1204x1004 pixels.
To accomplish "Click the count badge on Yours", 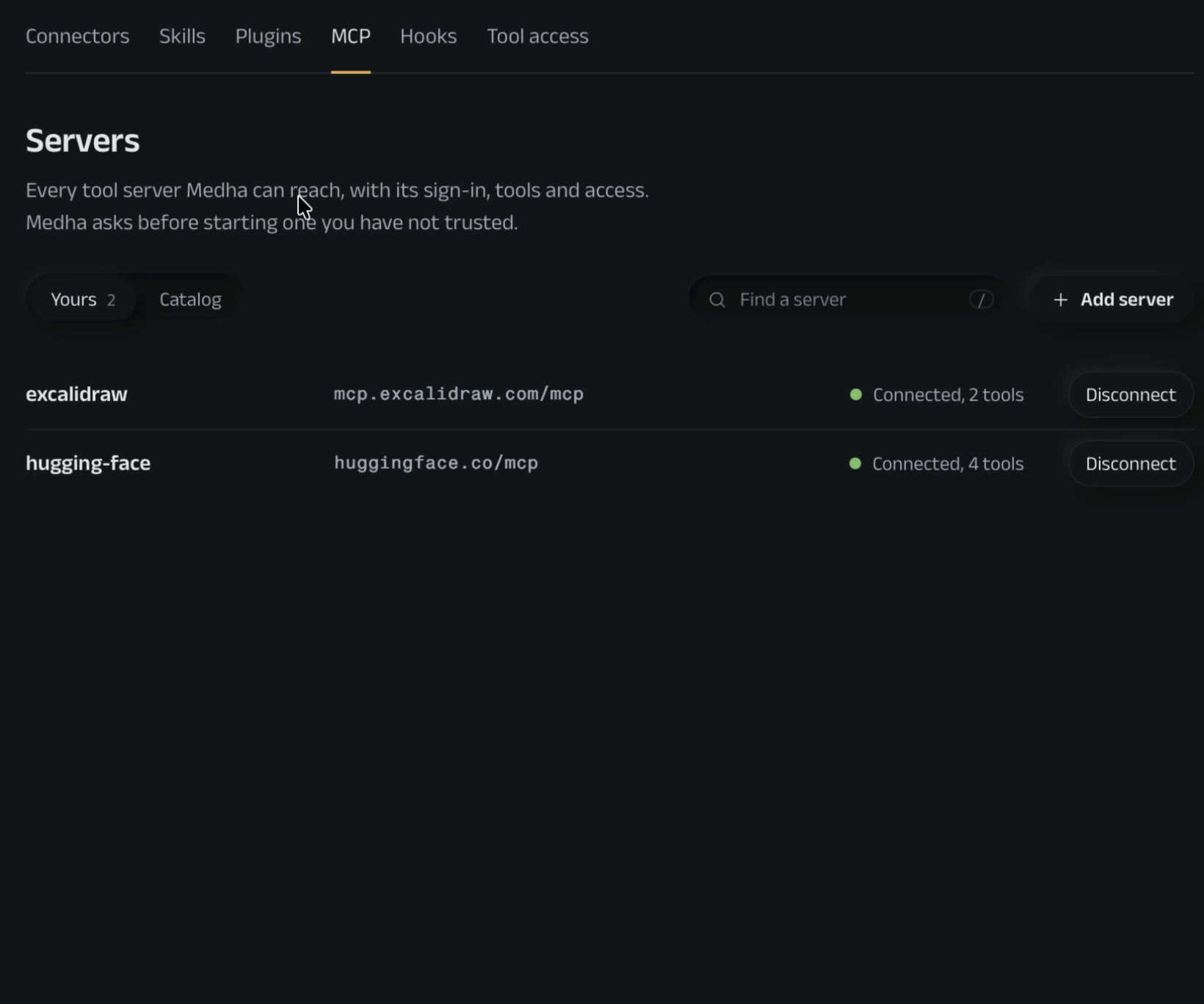I will [x=111, y=300].
